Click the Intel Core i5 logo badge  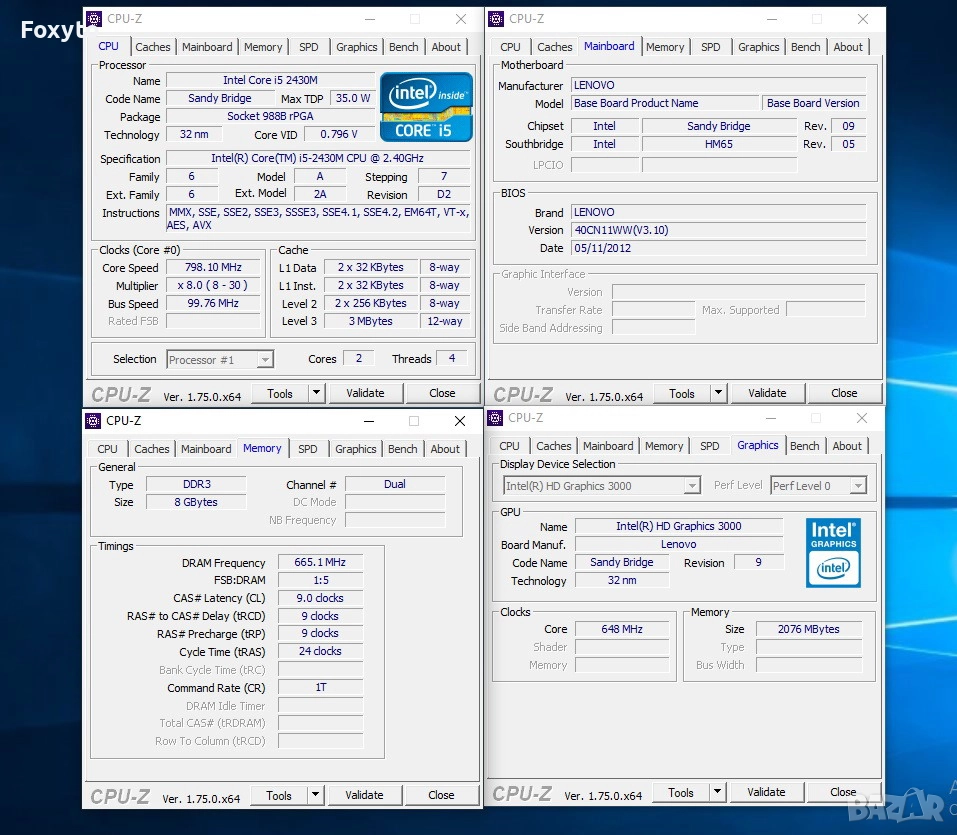(x=426, y=106)
